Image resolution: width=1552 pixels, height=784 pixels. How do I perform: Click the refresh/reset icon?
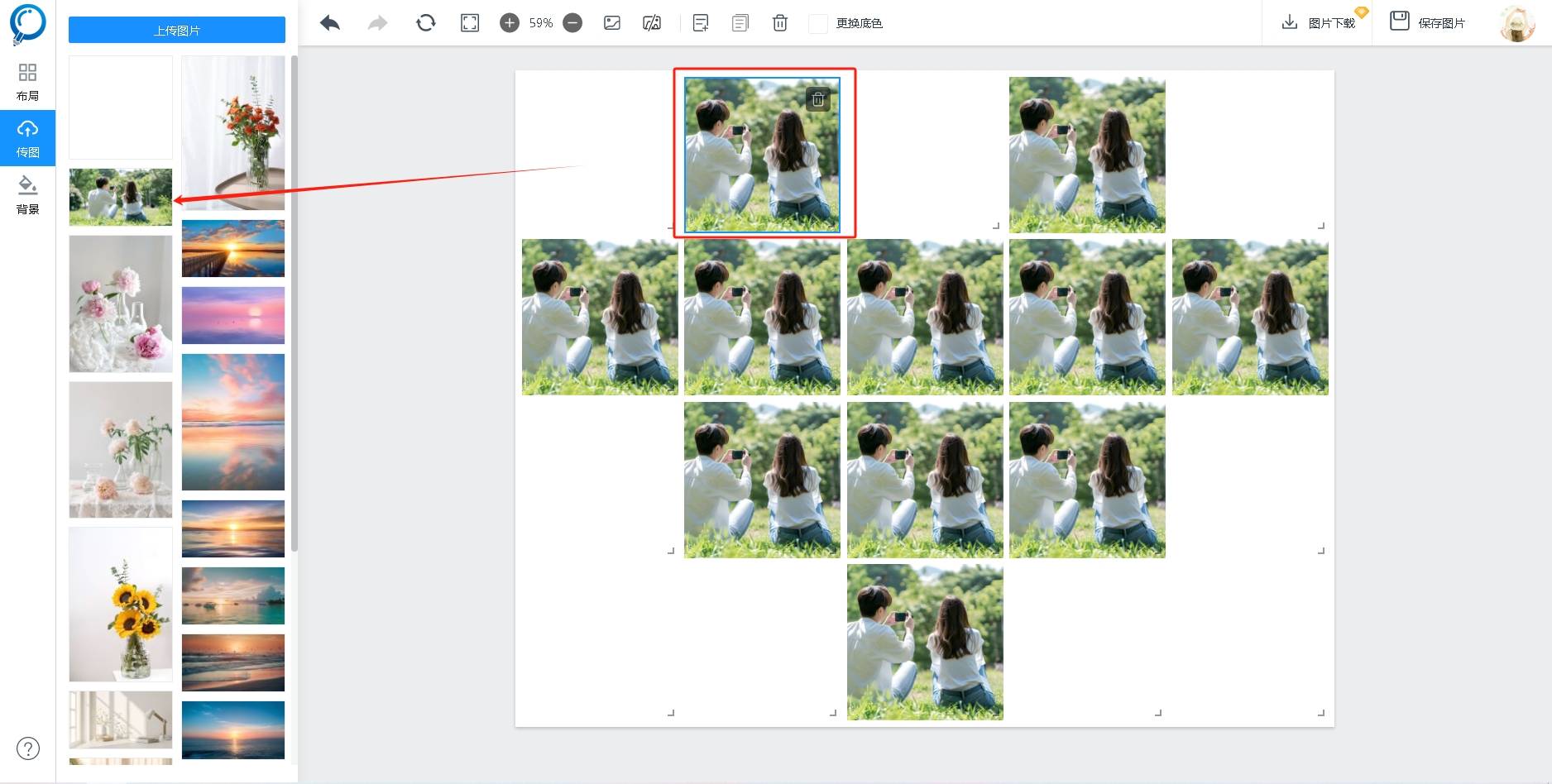425,23
